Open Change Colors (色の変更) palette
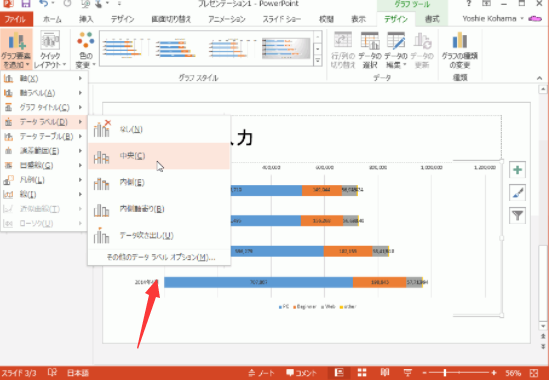The height and width of the screenshot is (380, 552). (86, 50)
